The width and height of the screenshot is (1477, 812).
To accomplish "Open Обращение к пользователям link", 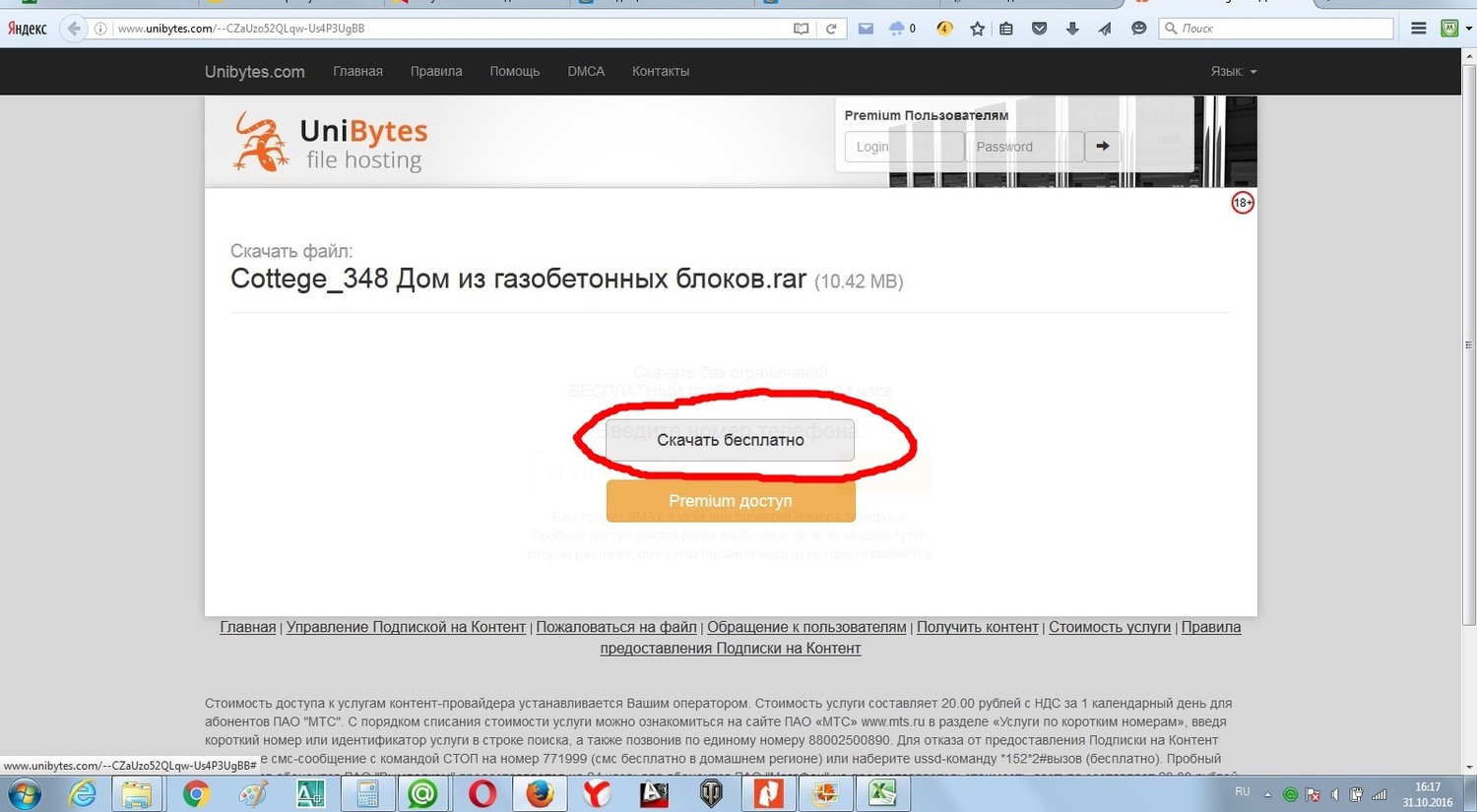I will point(806,627).
